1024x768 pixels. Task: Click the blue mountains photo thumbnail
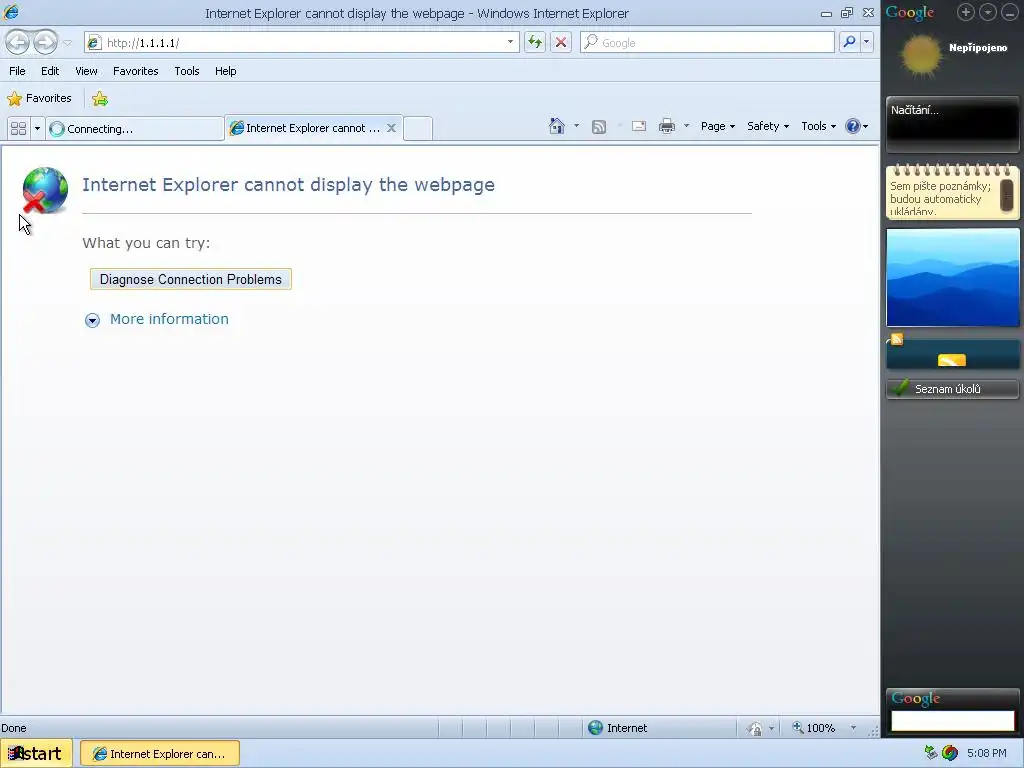pos(952,278)
